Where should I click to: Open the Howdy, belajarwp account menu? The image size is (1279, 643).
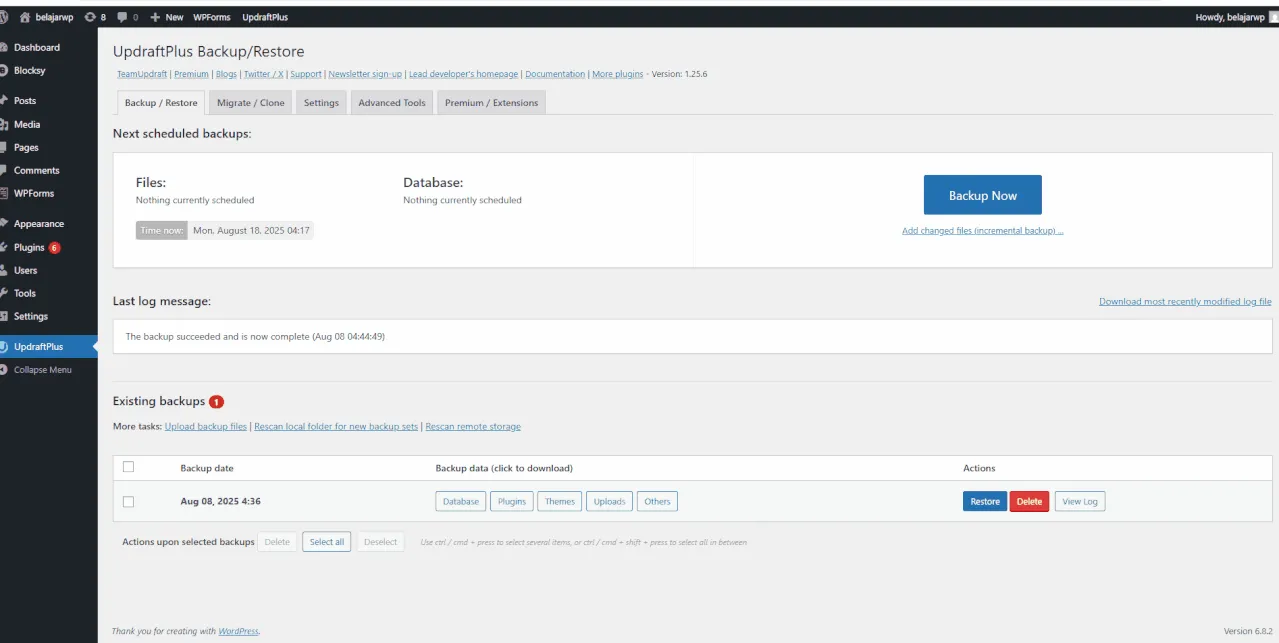click(1230, 17)
